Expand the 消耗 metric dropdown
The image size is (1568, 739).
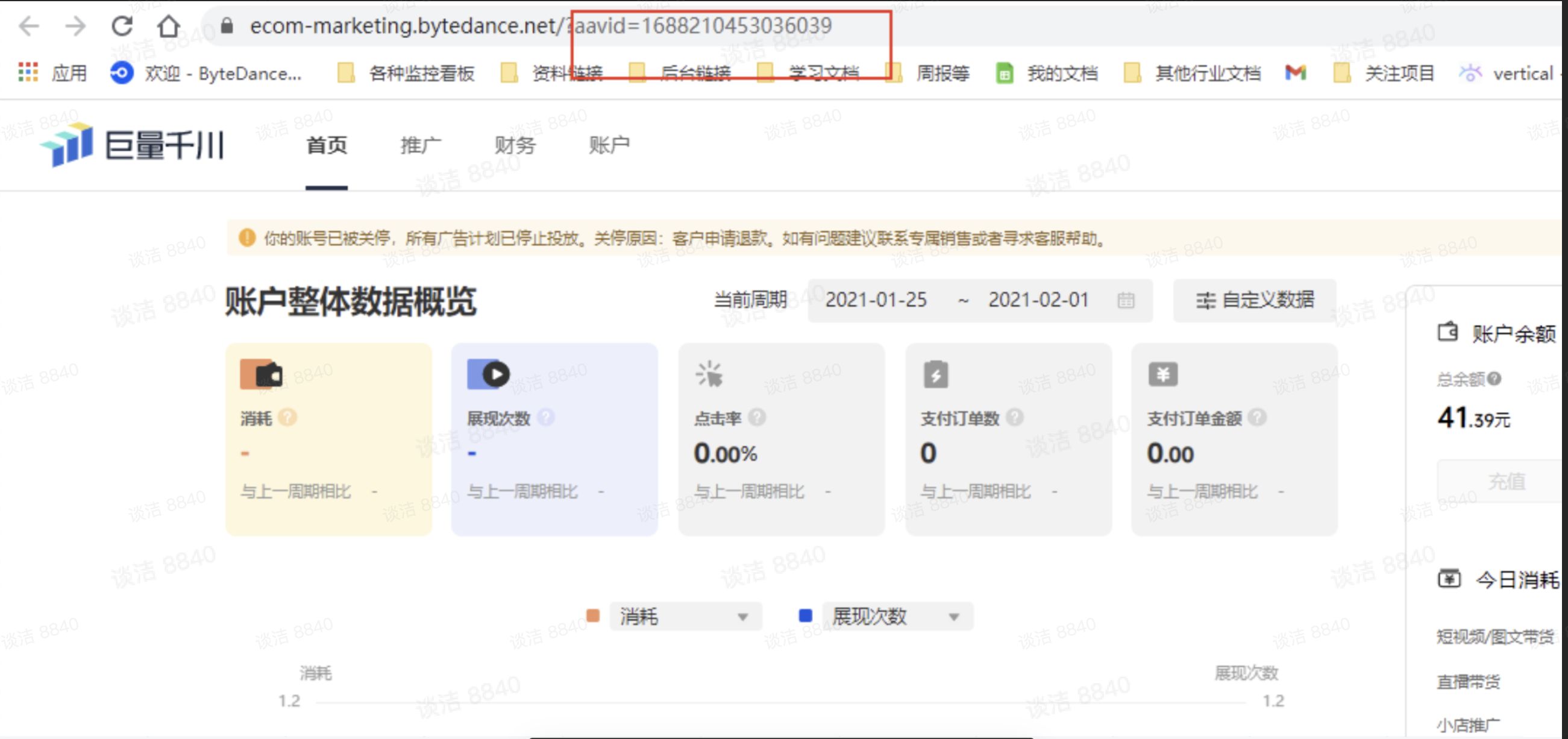coord(685,617)
